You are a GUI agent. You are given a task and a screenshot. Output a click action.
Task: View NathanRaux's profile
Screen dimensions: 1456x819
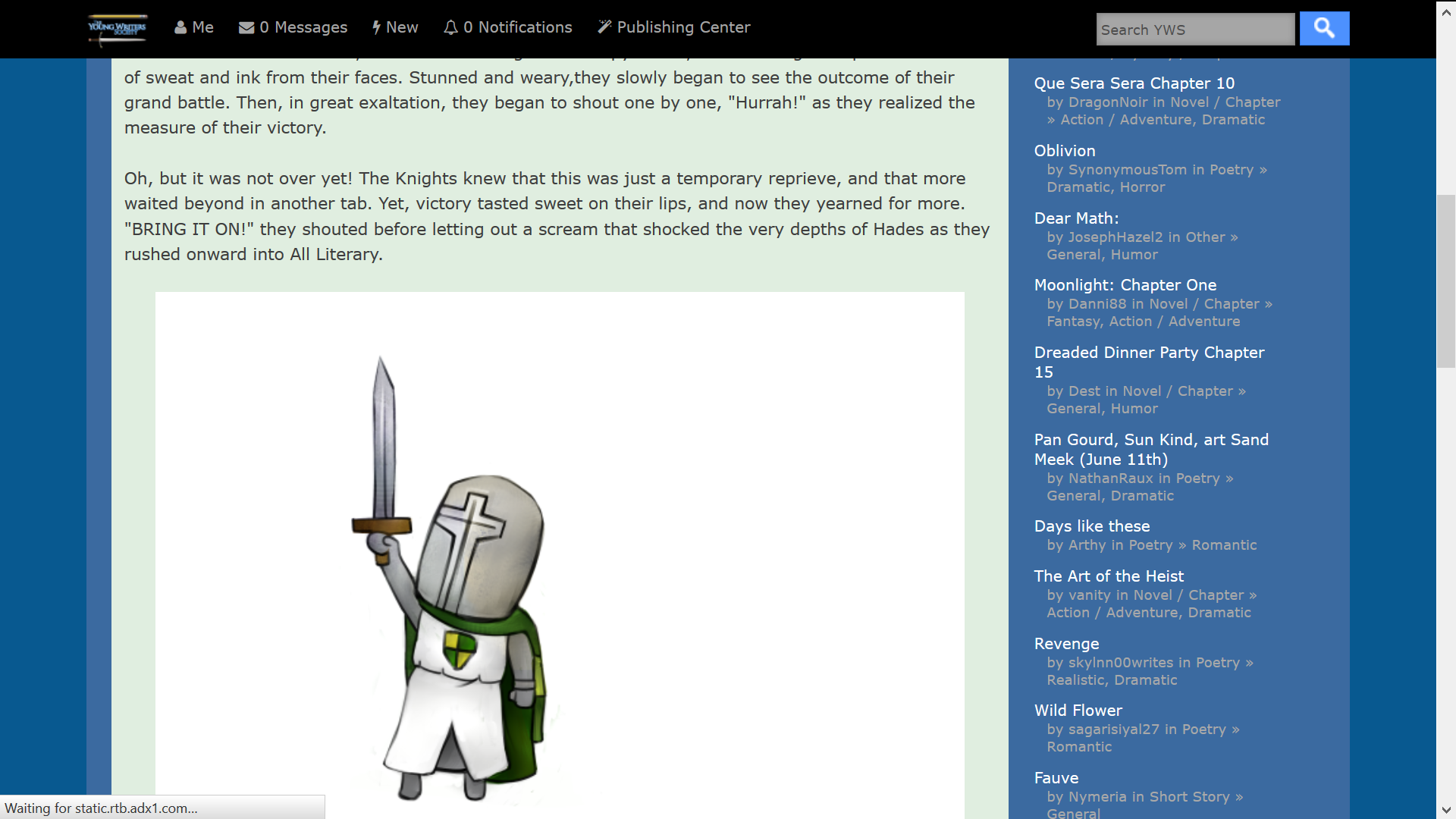pyautogui.click(x=1110, y=479)
